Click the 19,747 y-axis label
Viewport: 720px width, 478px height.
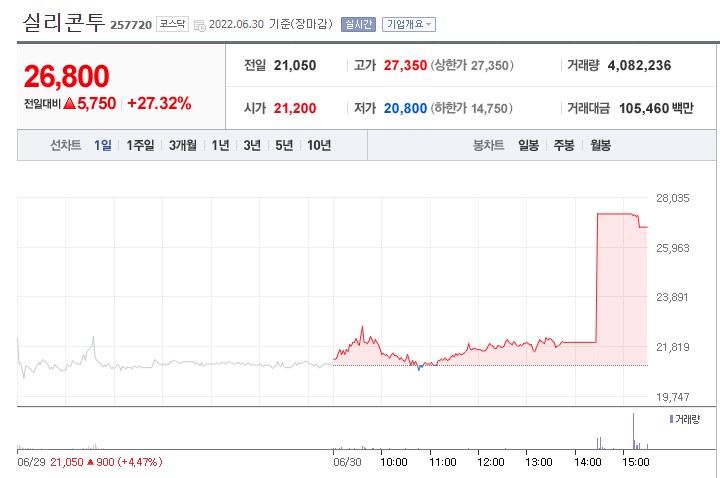tap(673, 397)
